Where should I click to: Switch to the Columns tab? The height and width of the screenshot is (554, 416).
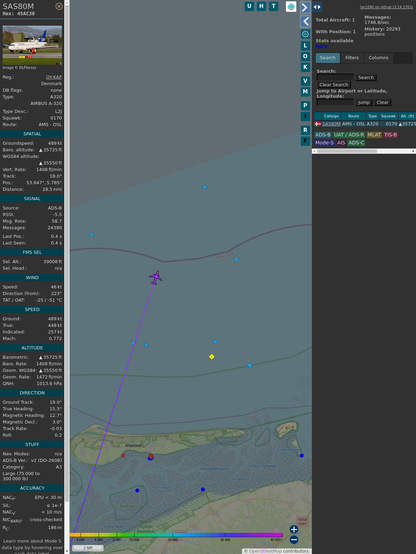(x=378, y=58)
